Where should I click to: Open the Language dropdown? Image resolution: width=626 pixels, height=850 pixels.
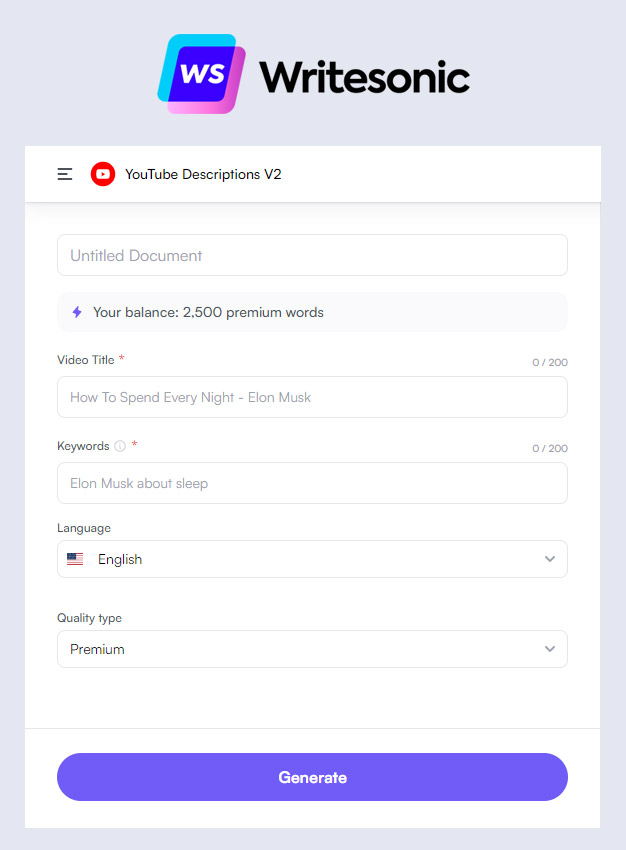pos(312,559)
